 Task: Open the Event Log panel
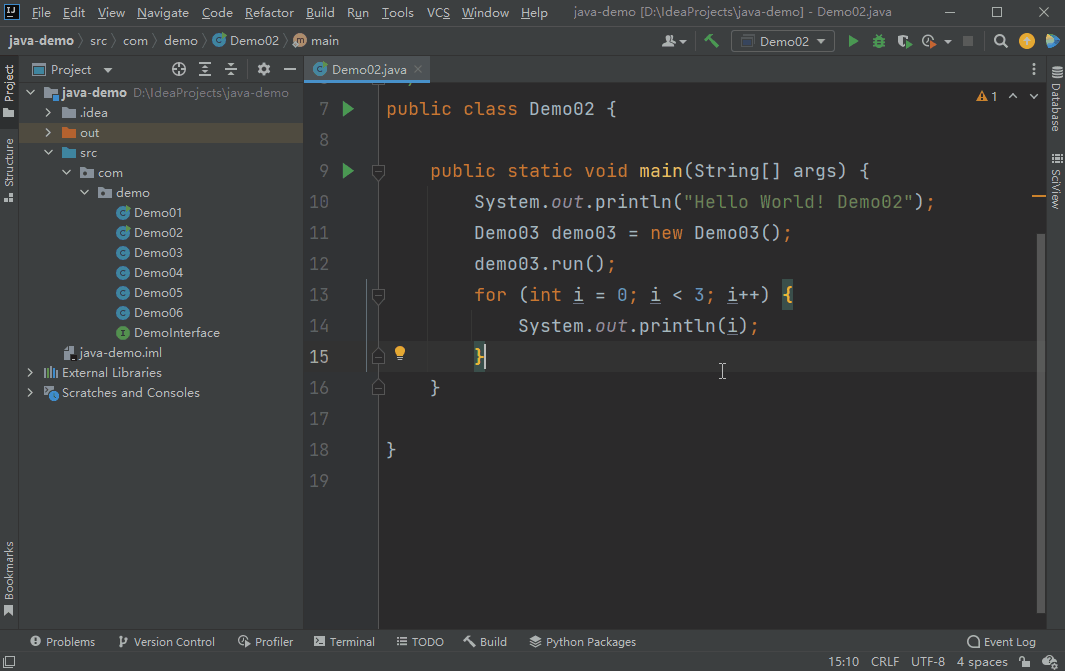point(1001,641)
